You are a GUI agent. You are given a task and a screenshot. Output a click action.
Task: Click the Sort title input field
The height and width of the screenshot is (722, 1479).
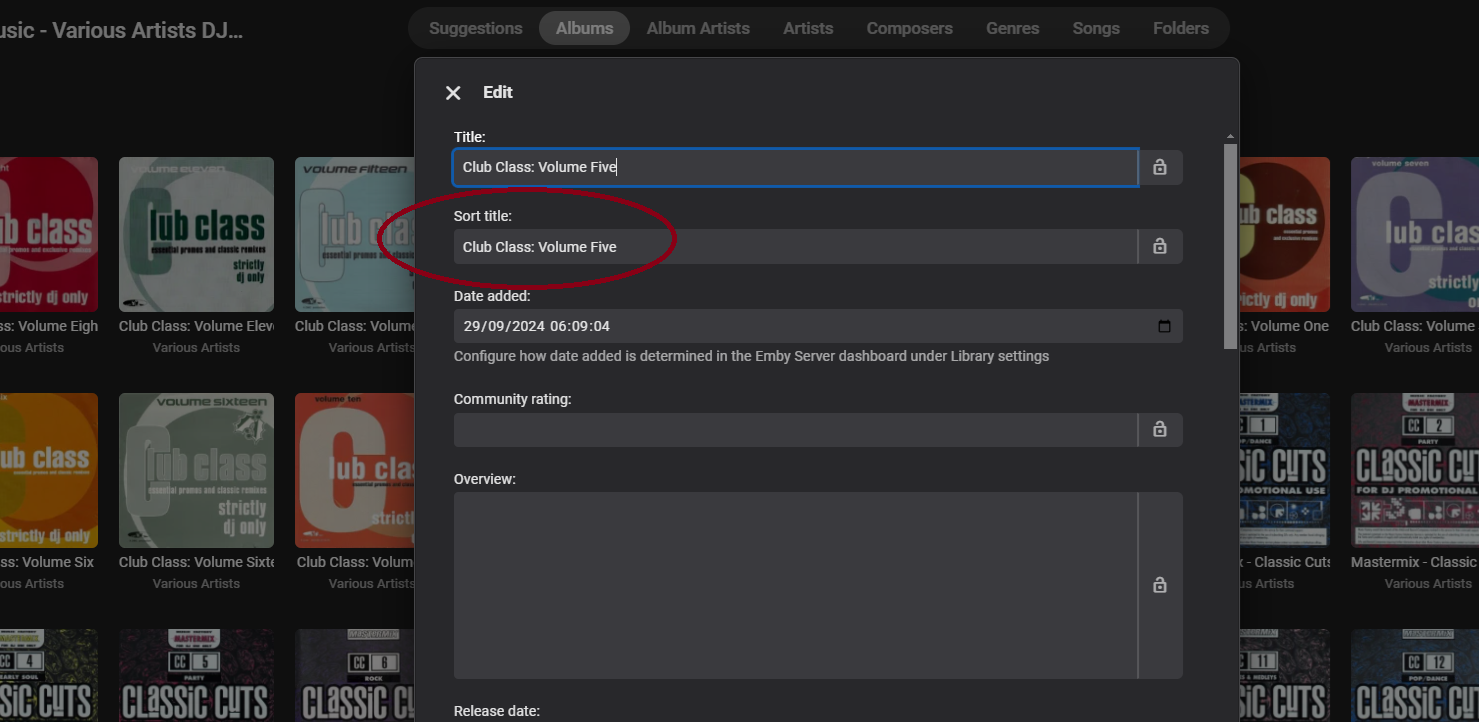tap(794, 246)
